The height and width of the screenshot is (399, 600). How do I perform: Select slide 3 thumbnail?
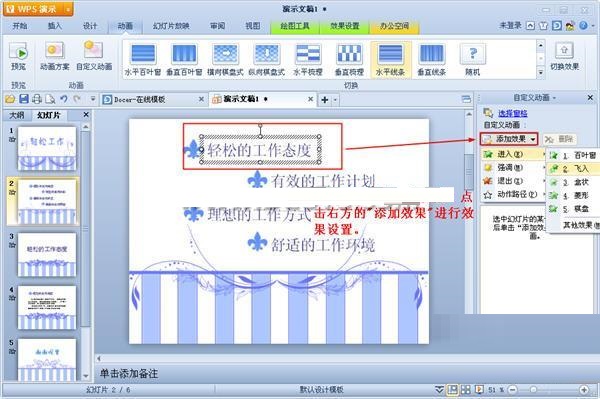pyautogui.click(x=47, y=254)
